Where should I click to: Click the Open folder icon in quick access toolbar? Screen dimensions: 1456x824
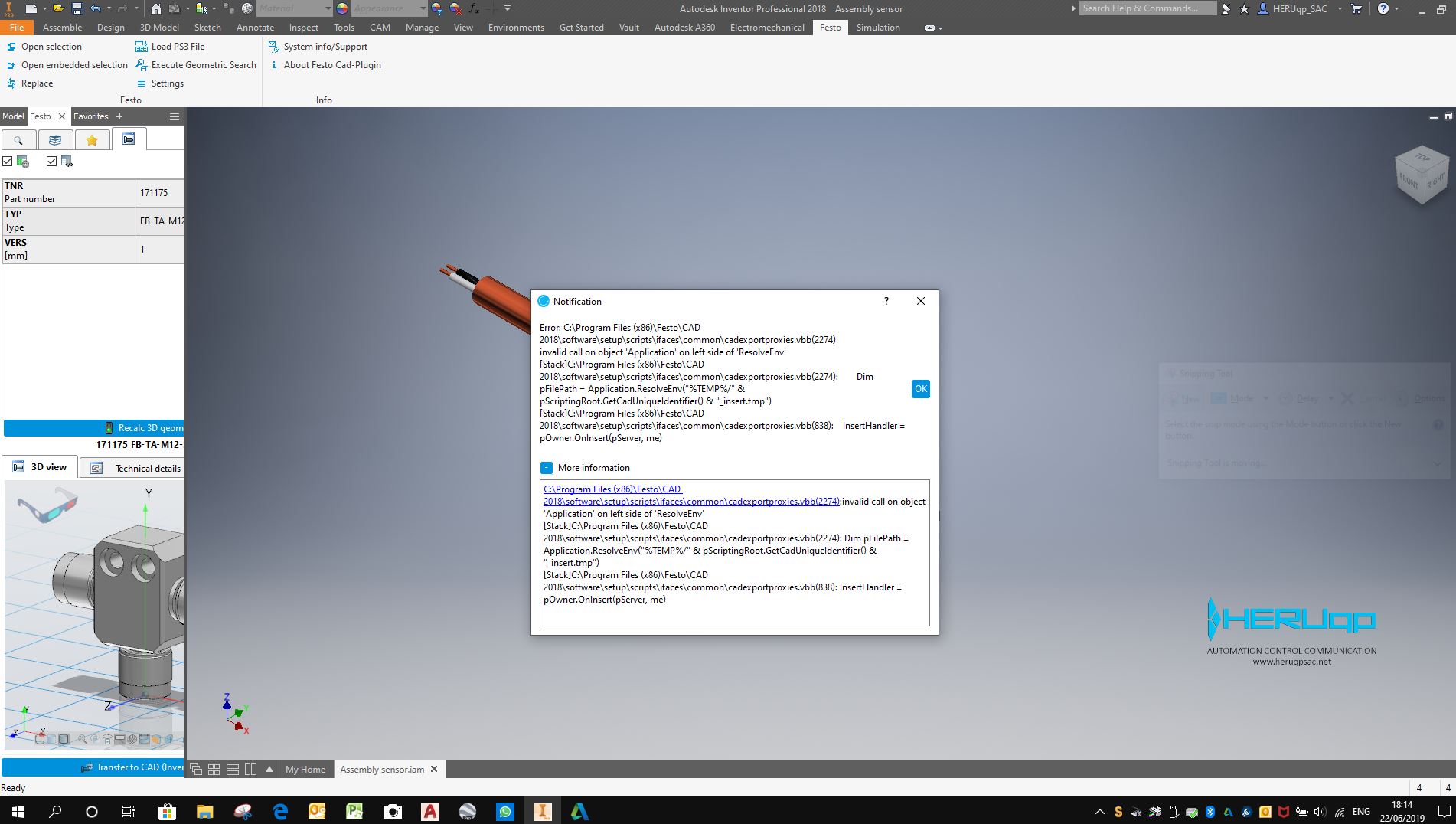(x=58, y=8)
